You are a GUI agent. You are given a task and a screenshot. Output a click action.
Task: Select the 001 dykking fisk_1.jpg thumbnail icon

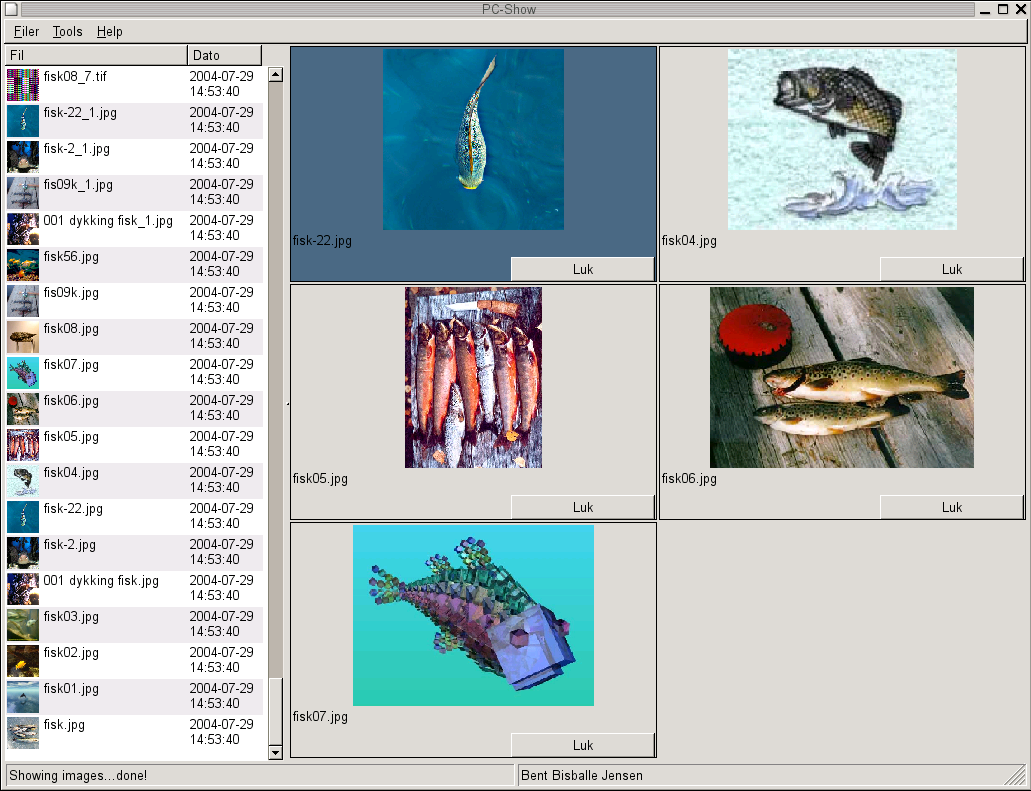pyautogui.click(x=23, y=229)
